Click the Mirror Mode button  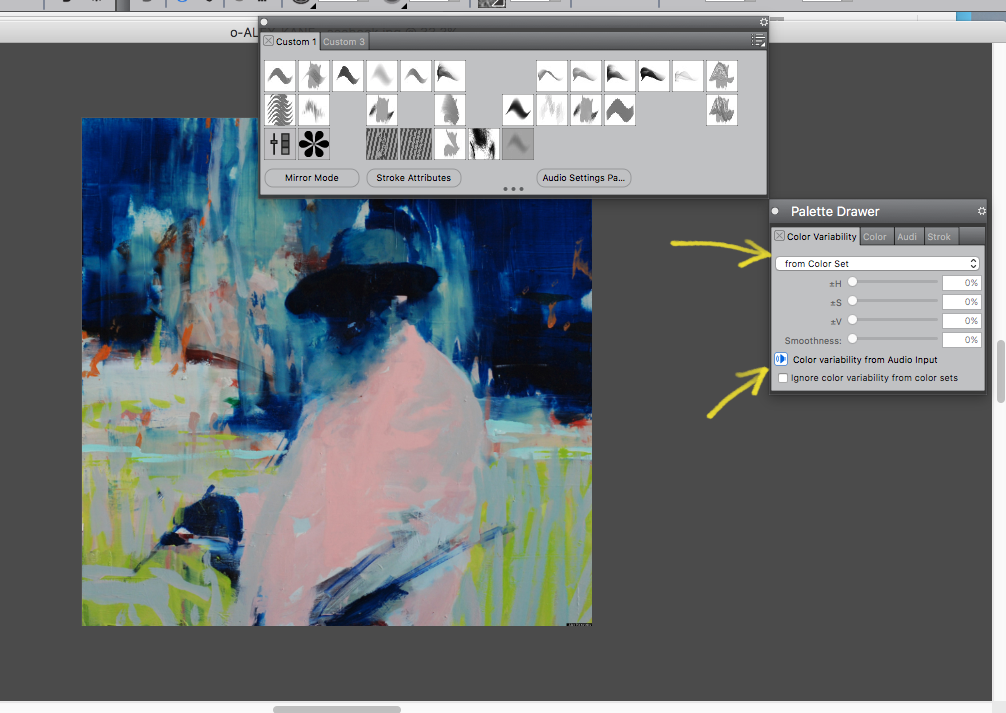311,178
